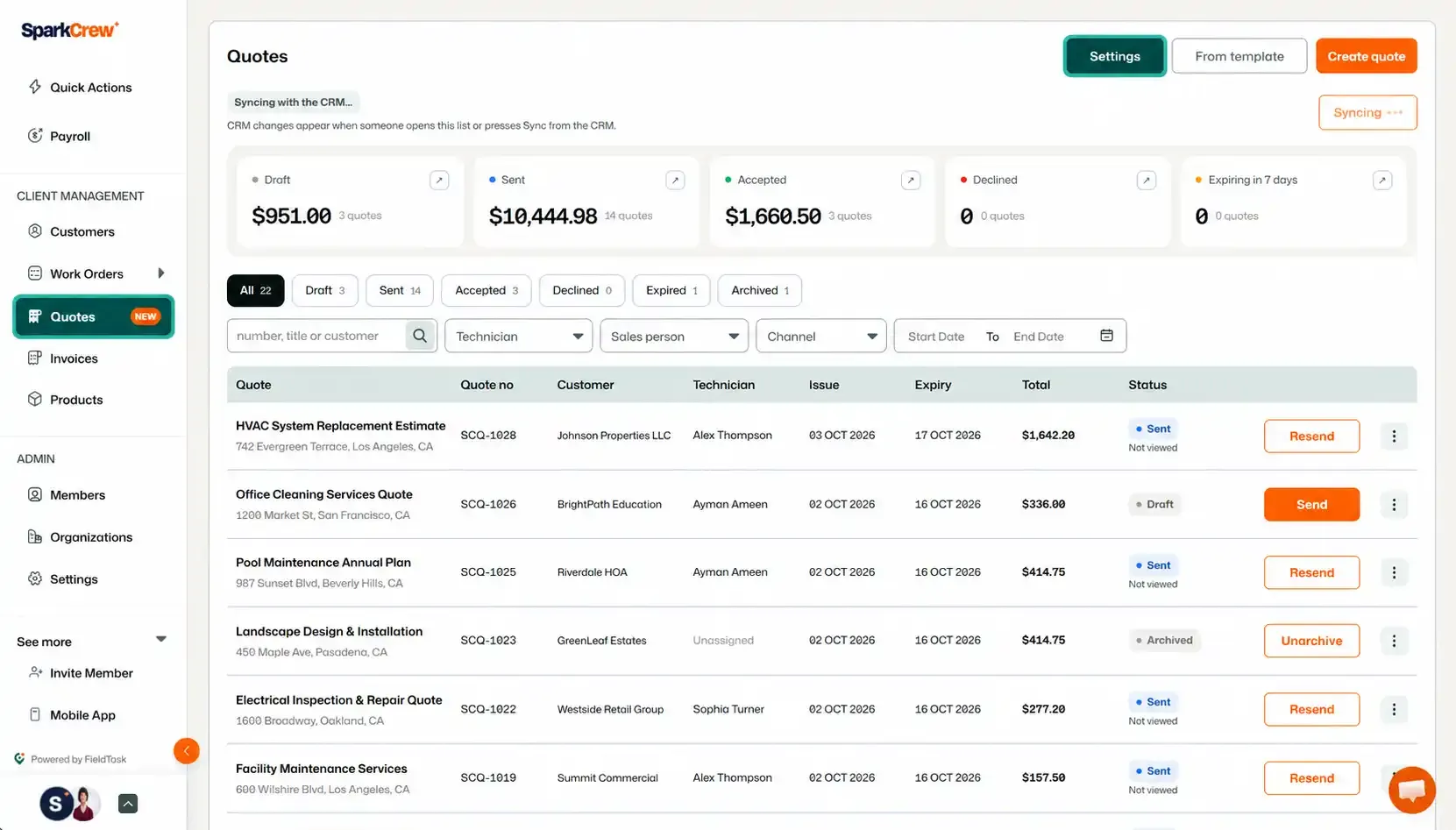Open more options for quote SCQ-1022
1456x830 pixels.
[x=1394, y=709]
